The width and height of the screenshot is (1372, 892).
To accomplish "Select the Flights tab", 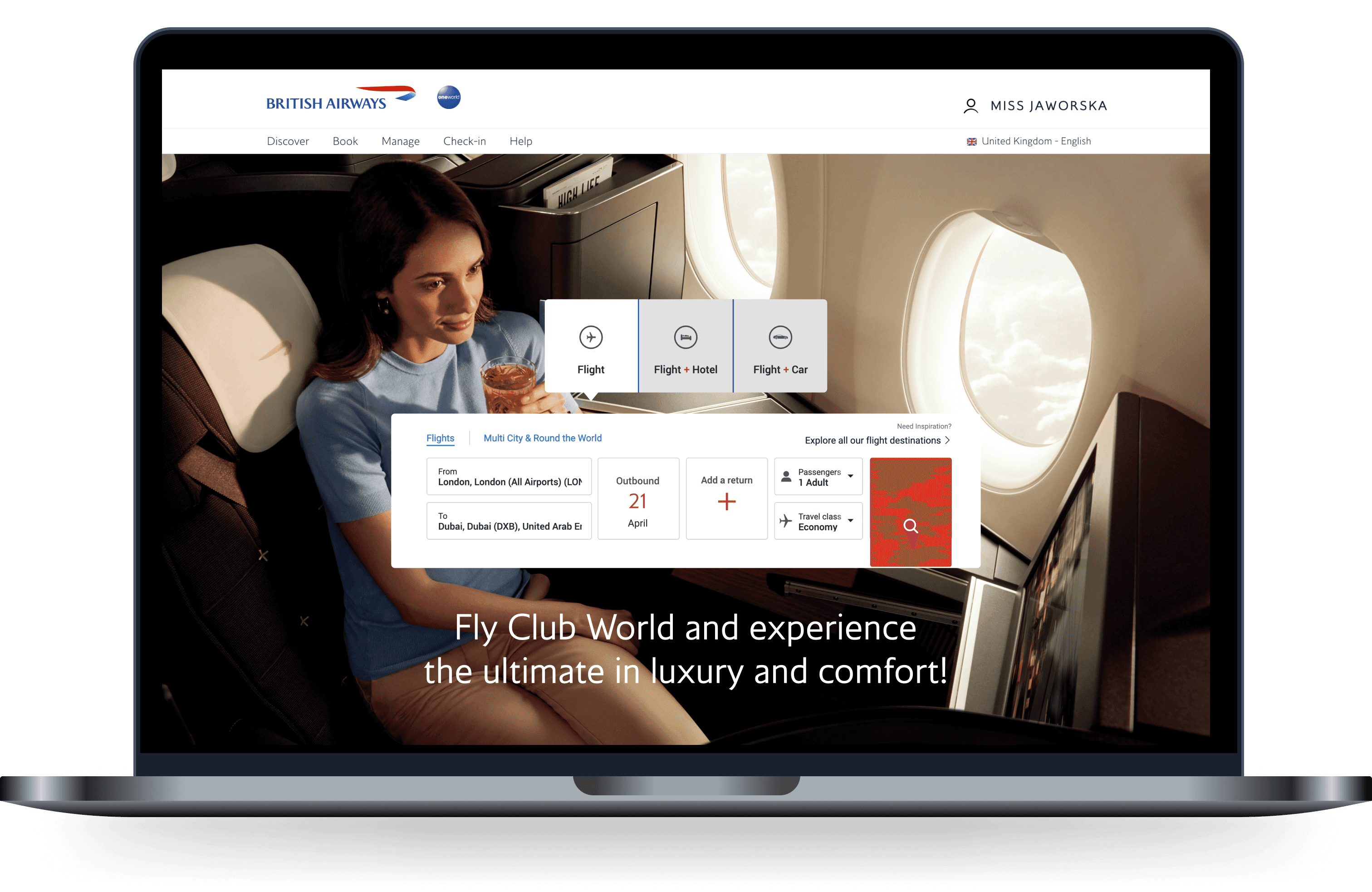I will tap(440, 438).
